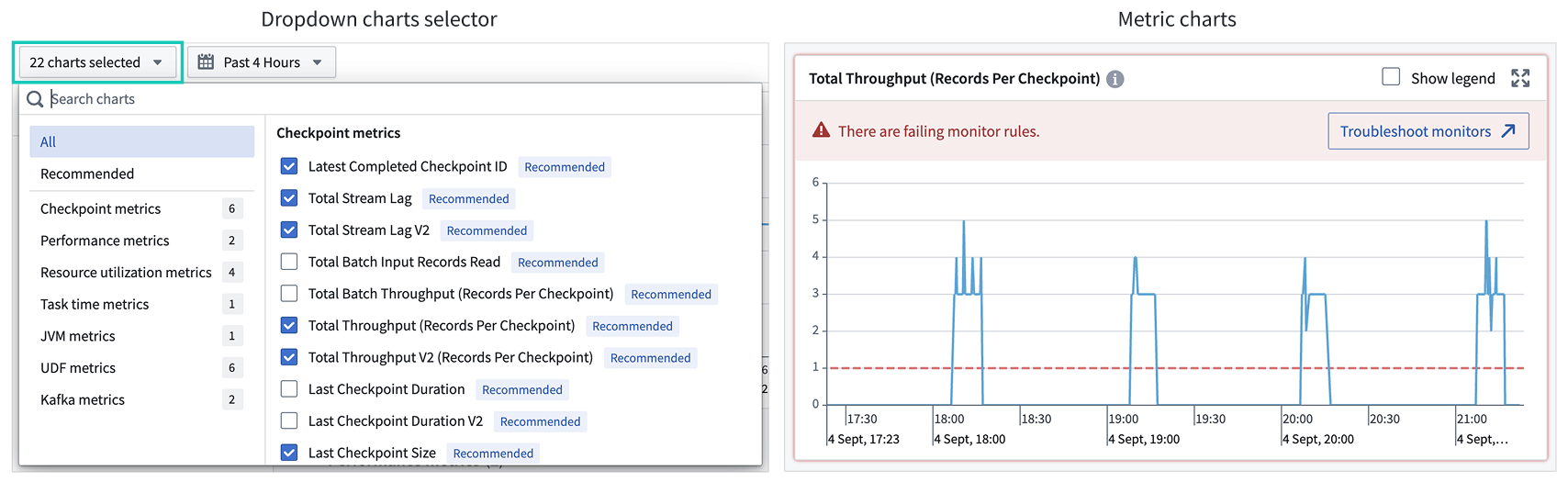Click the calendar icon for time range
Image resolution: width=1568 pixels, height=482 pixels.
pyautogui.click(x=207, y=62)
